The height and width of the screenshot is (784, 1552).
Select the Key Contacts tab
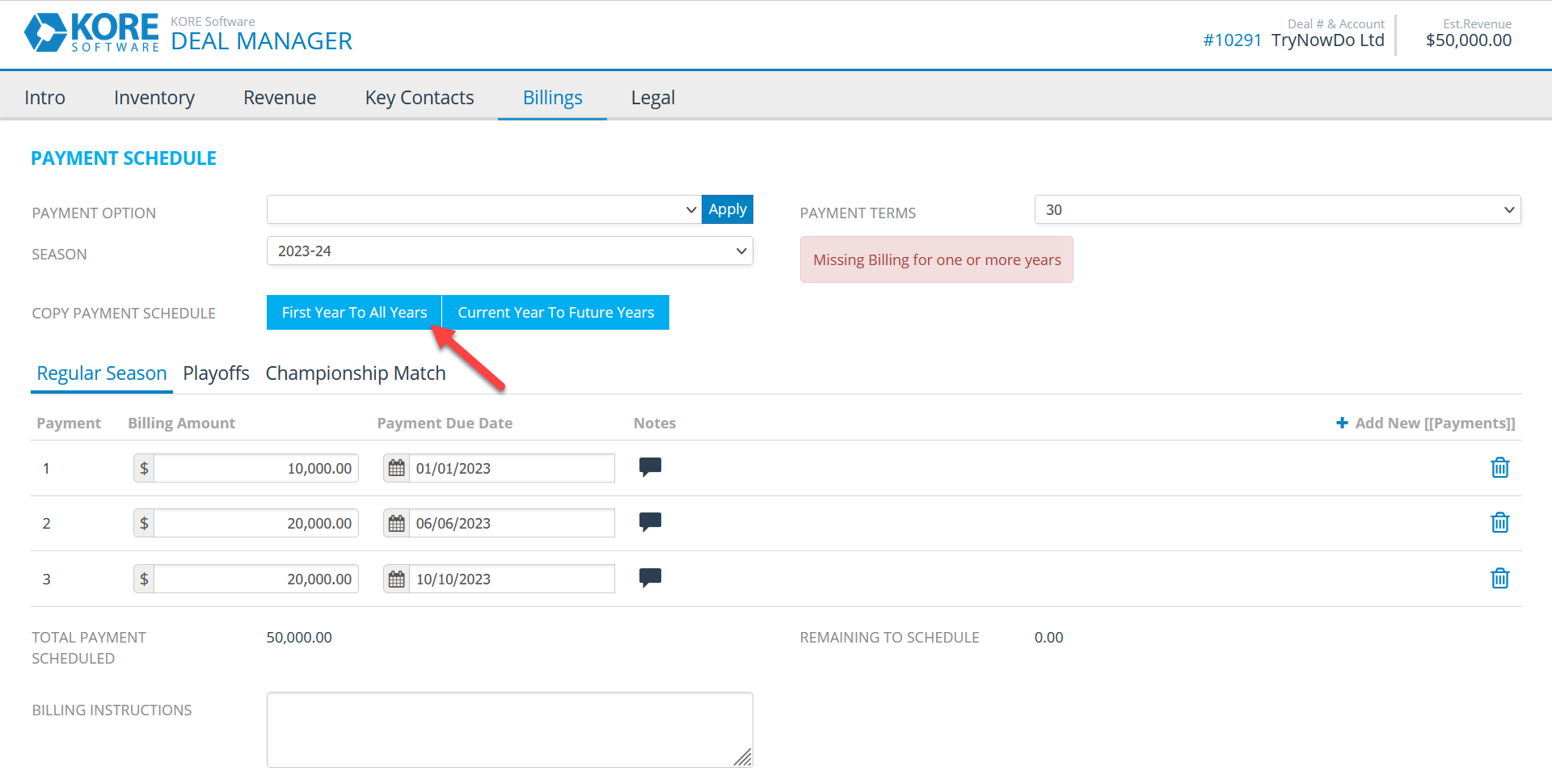420,98
